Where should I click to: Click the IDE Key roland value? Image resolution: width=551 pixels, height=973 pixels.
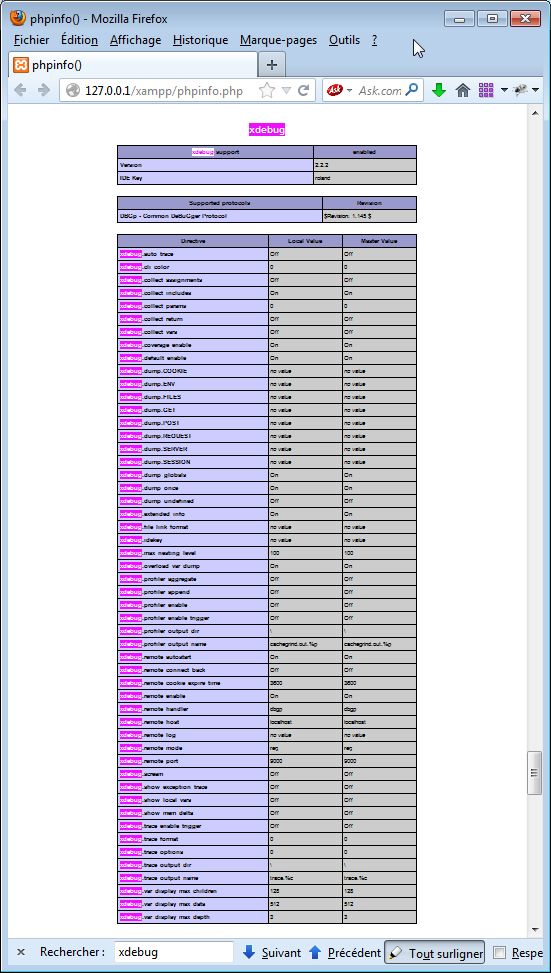click(365, 178)
